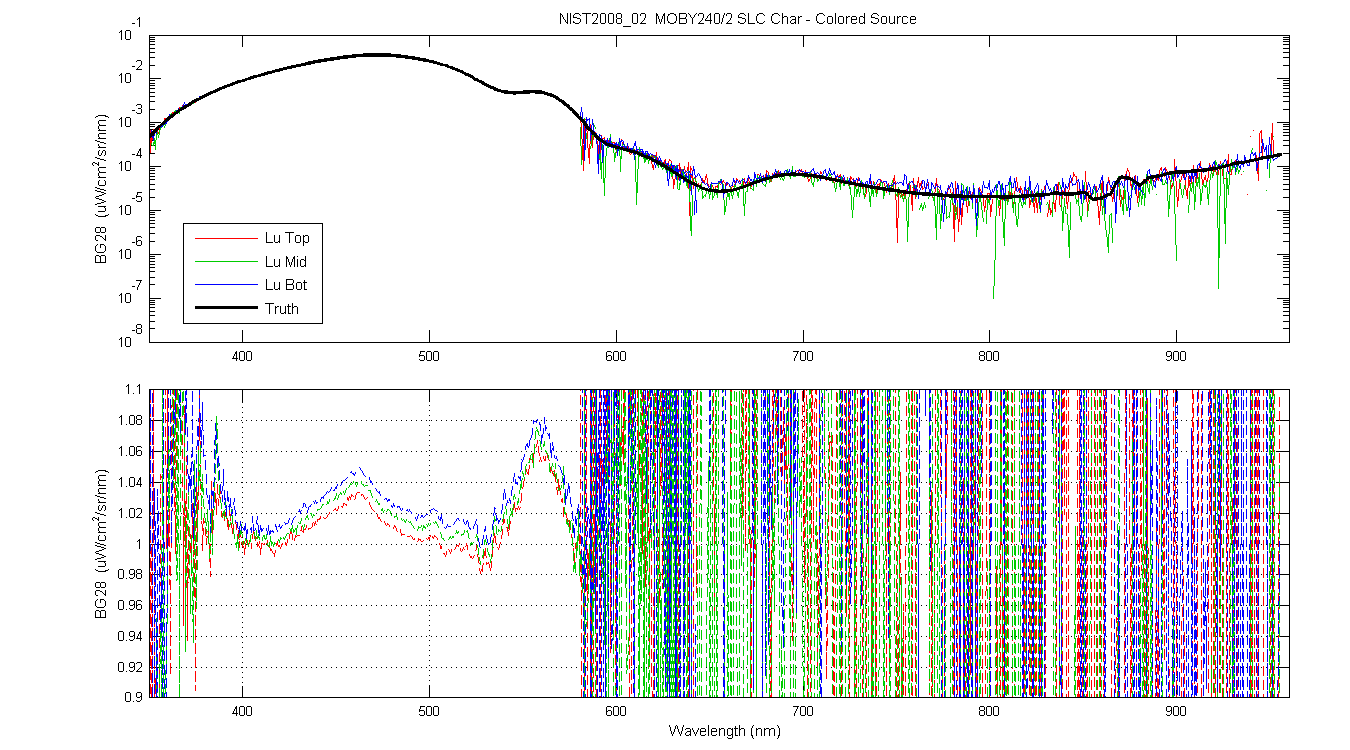Click the 0.92 y-axis tick on lower plot
Viewport: 1350px width, 750px height.
point(130,667)
